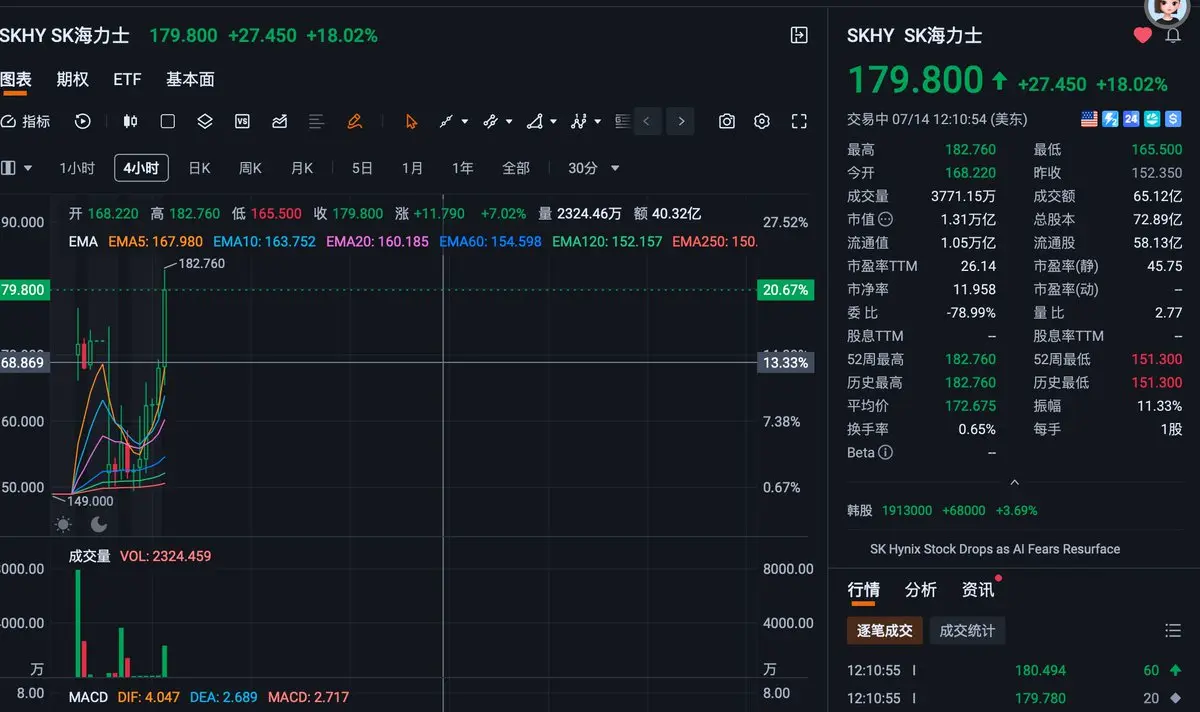Select the 日K timeframe
Viewport: 1200px width, 712px height.
(x=200, y=168)
